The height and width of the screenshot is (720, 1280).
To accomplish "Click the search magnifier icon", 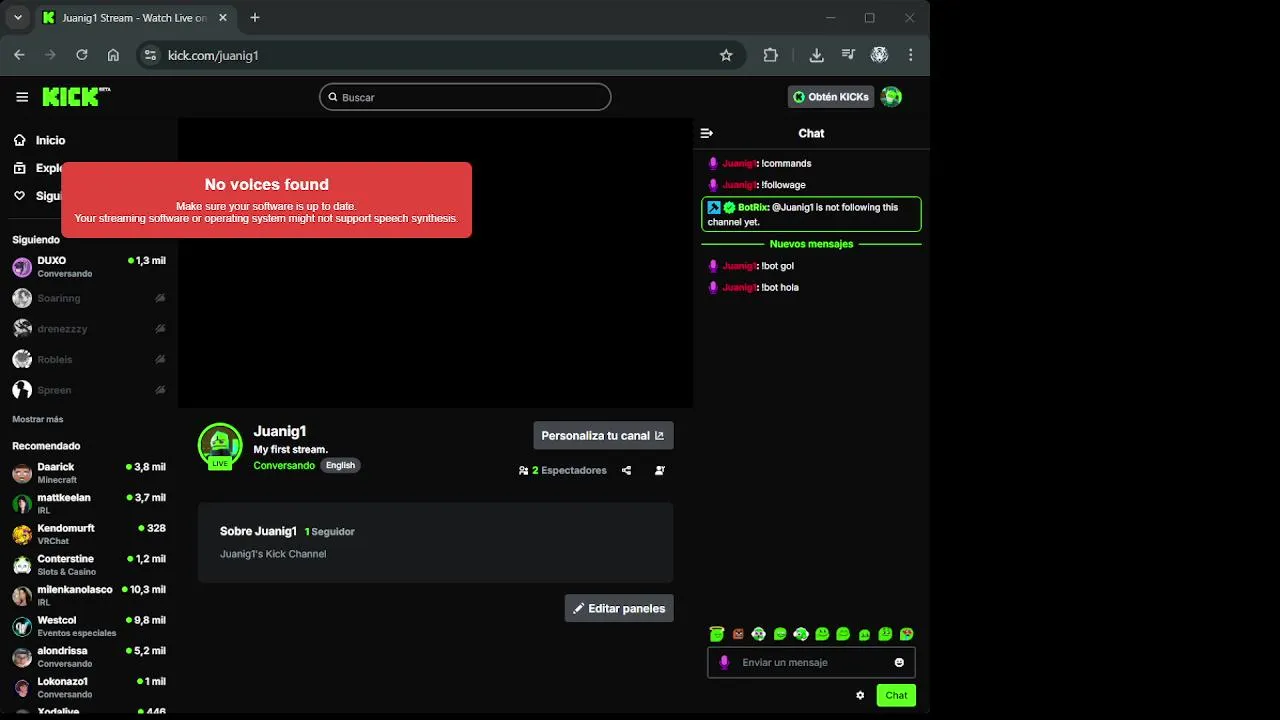I will [333, 97].
